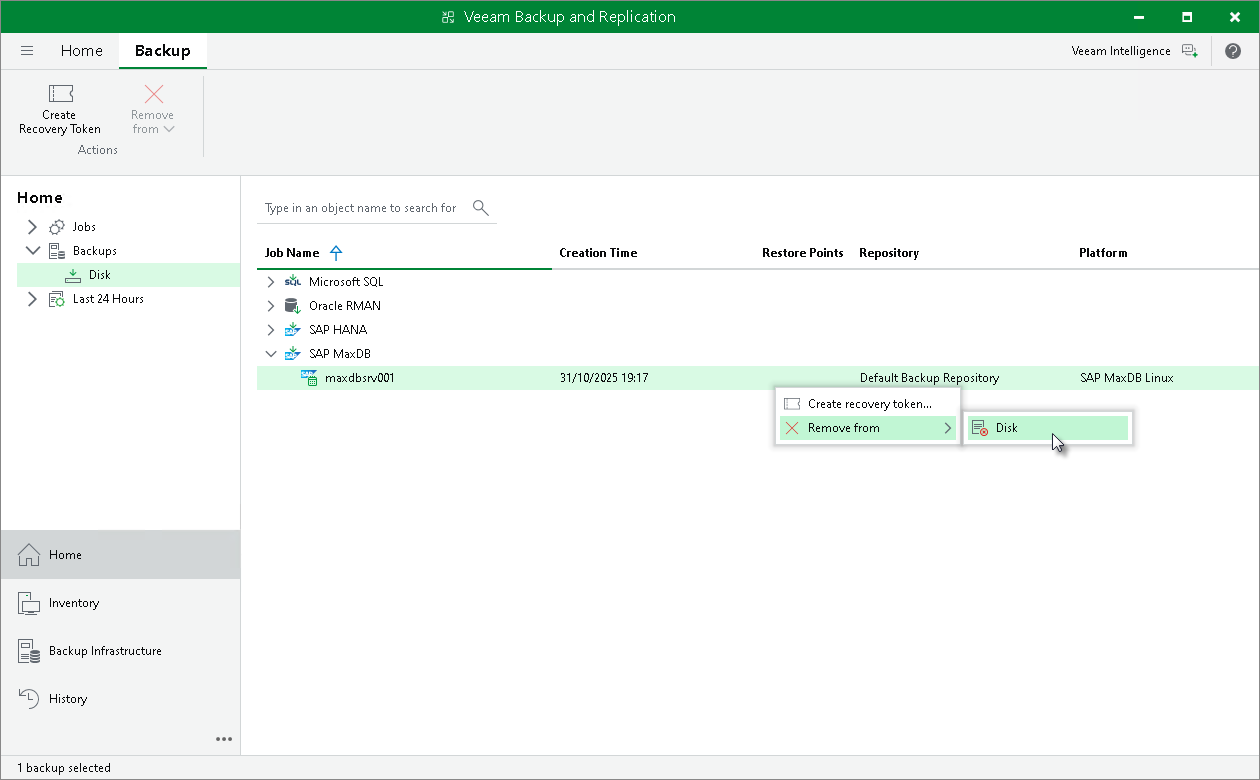Select the Oracle RMAN row
Screen dimensions: 1260x780
(x=758, y=306)
